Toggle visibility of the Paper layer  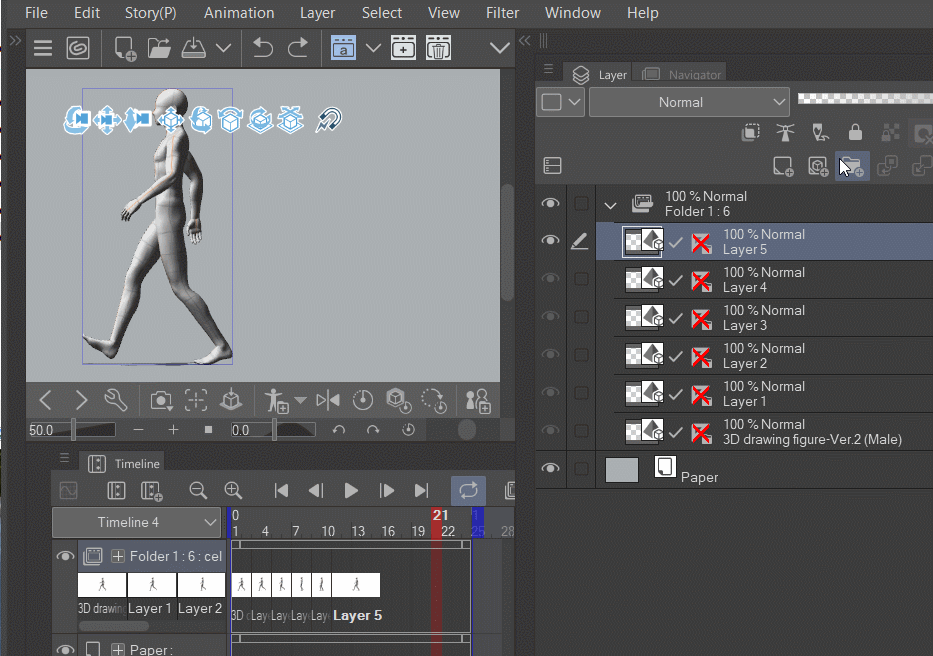tap(550, 468)
